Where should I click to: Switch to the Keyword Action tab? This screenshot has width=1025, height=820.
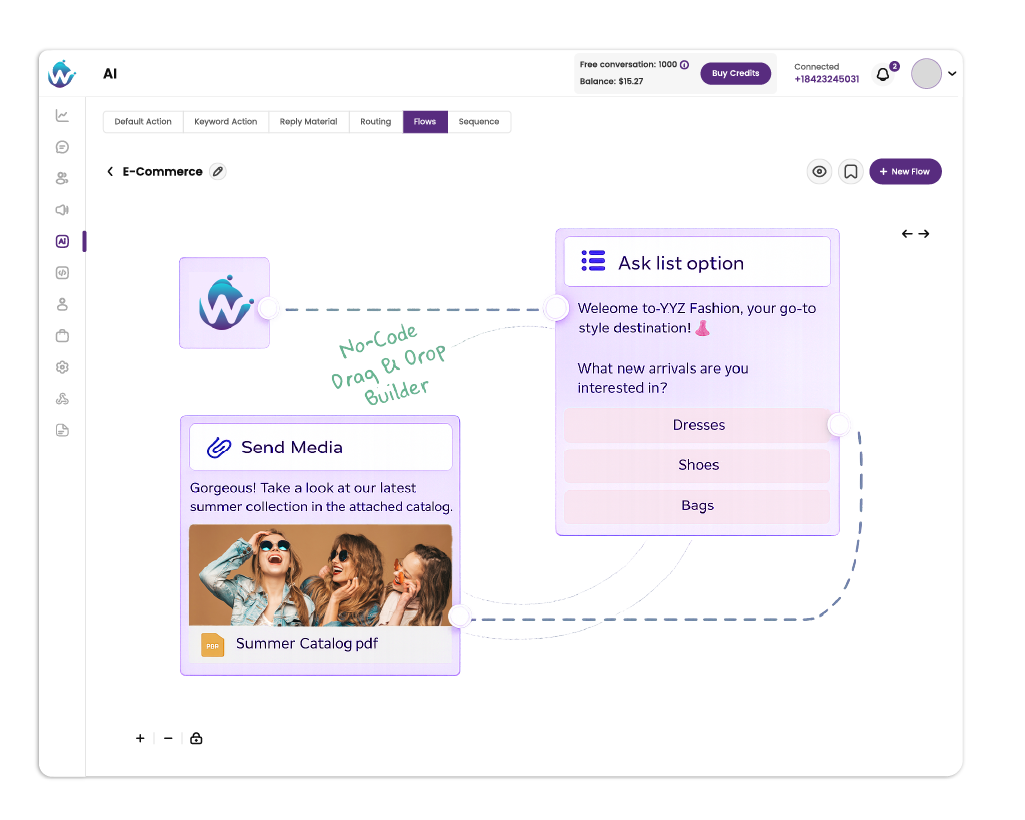[x=226, y=122]
